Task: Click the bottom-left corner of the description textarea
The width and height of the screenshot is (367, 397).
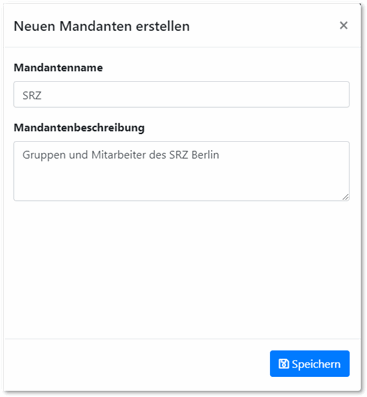Action: coord(16,198)
